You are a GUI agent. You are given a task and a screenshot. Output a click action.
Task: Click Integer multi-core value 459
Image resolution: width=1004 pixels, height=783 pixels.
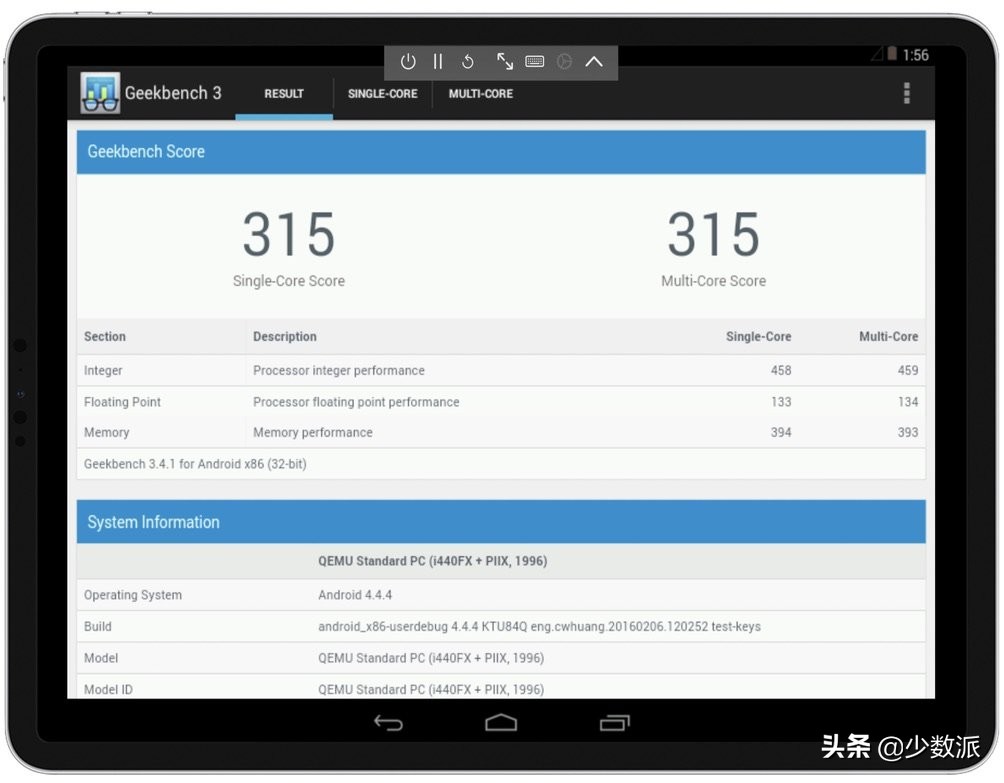[908, 371]
